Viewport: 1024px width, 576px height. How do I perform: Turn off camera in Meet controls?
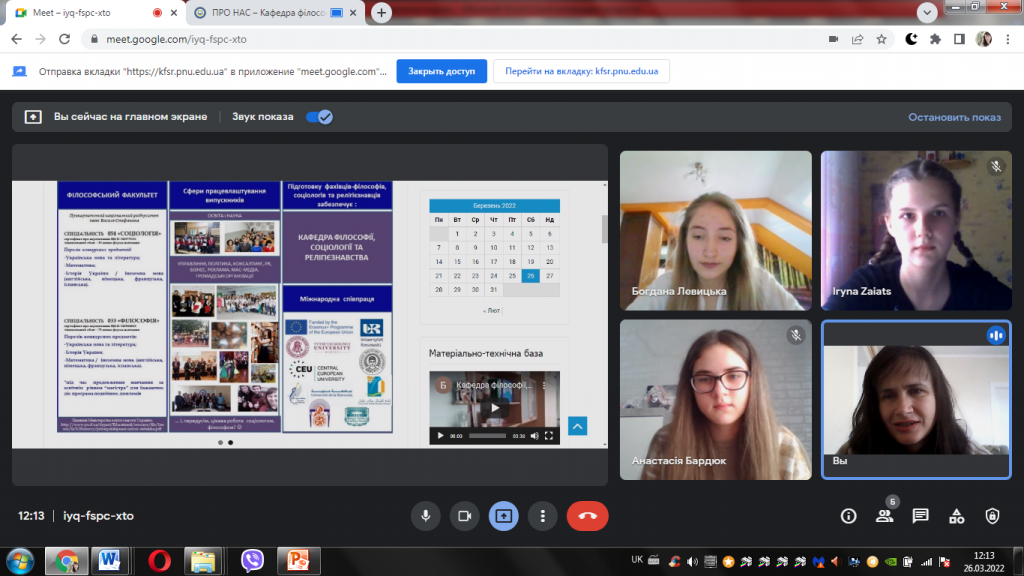tap(464, 516)
